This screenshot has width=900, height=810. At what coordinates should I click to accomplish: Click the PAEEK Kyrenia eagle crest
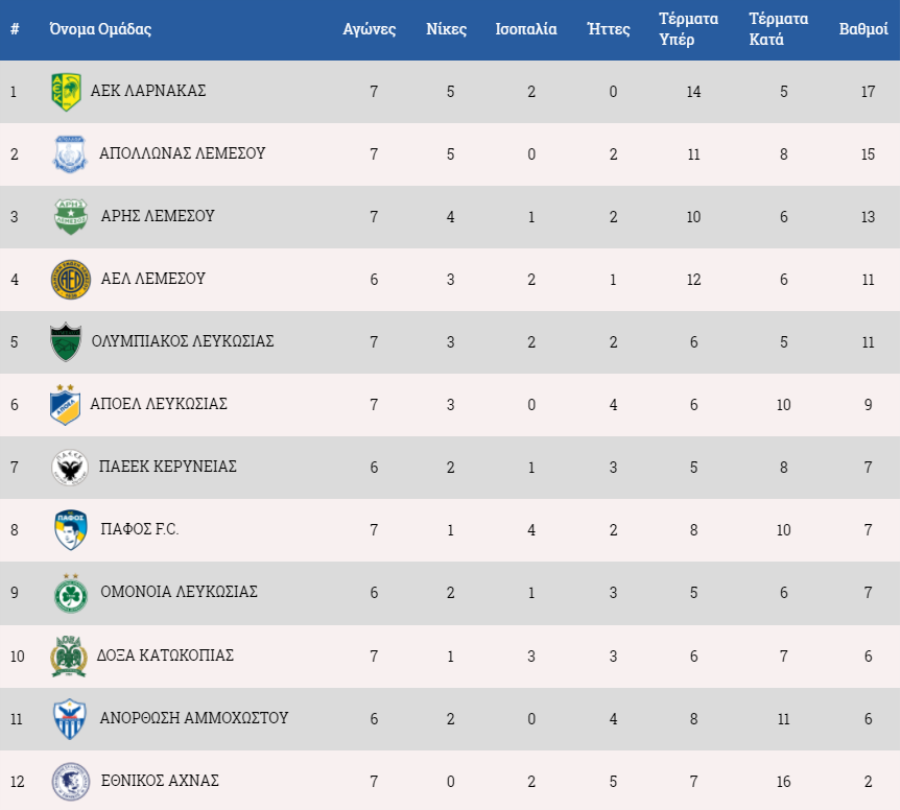[x=69, y=467]
